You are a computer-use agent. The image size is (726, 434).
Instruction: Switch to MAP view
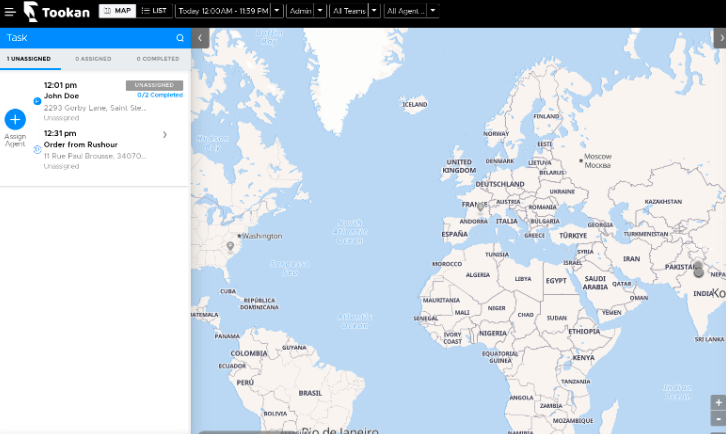tap(117, 11)
